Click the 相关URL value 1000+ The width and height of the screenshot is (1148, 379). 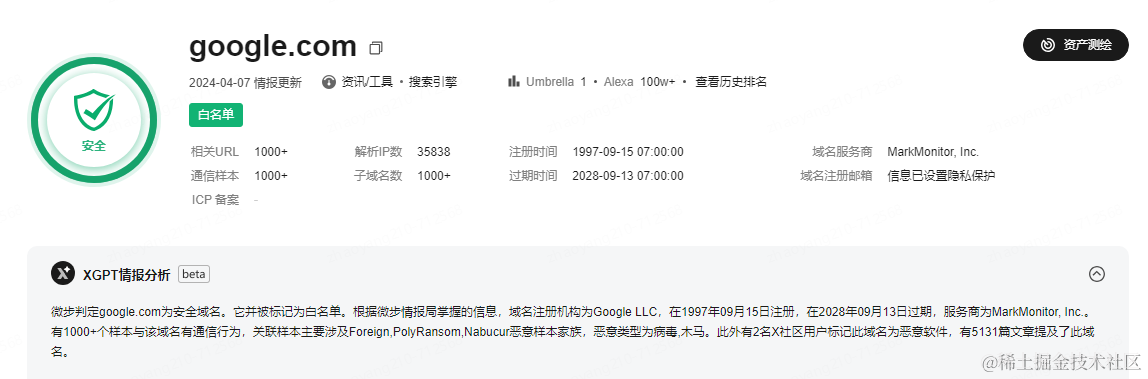click(x=271, y=152)
